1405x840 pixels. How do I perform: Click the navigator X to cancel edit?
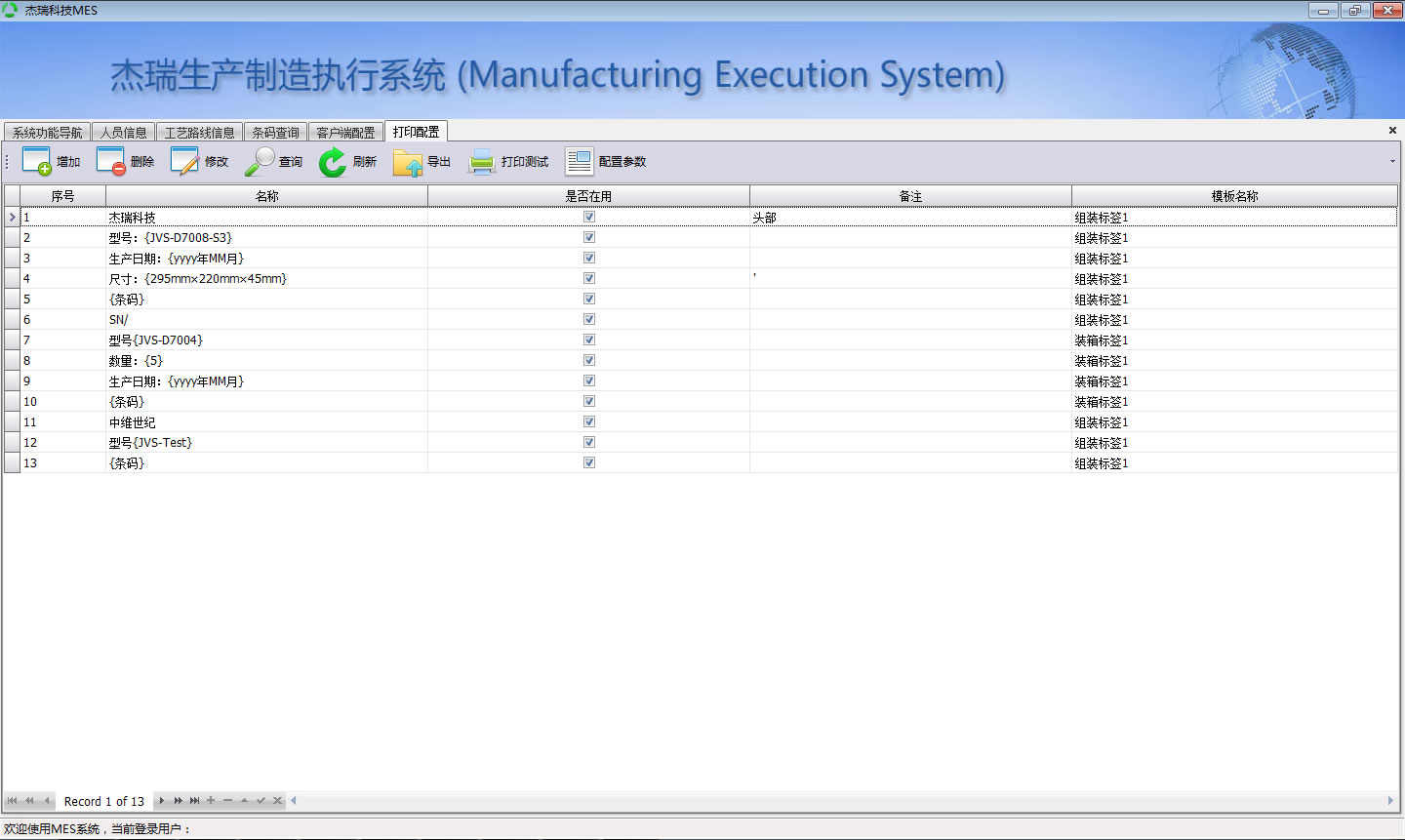tap(277, 801)
